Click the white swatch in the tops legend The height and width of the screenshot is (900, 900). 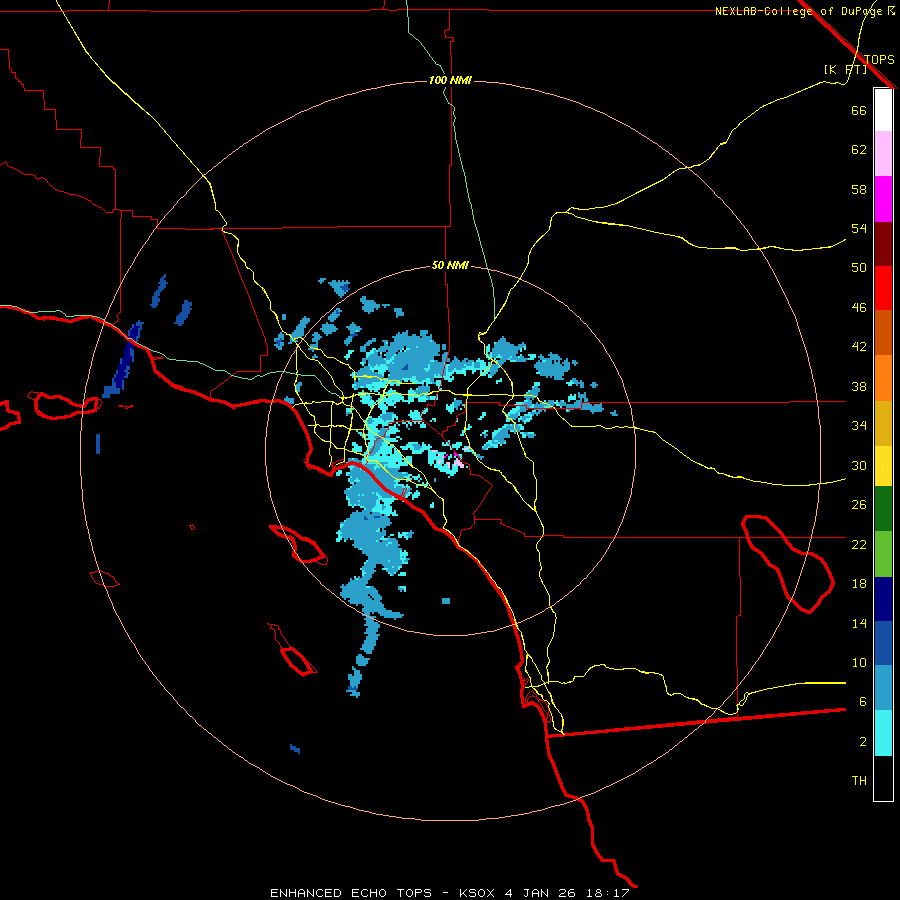(x=883, y=110)
